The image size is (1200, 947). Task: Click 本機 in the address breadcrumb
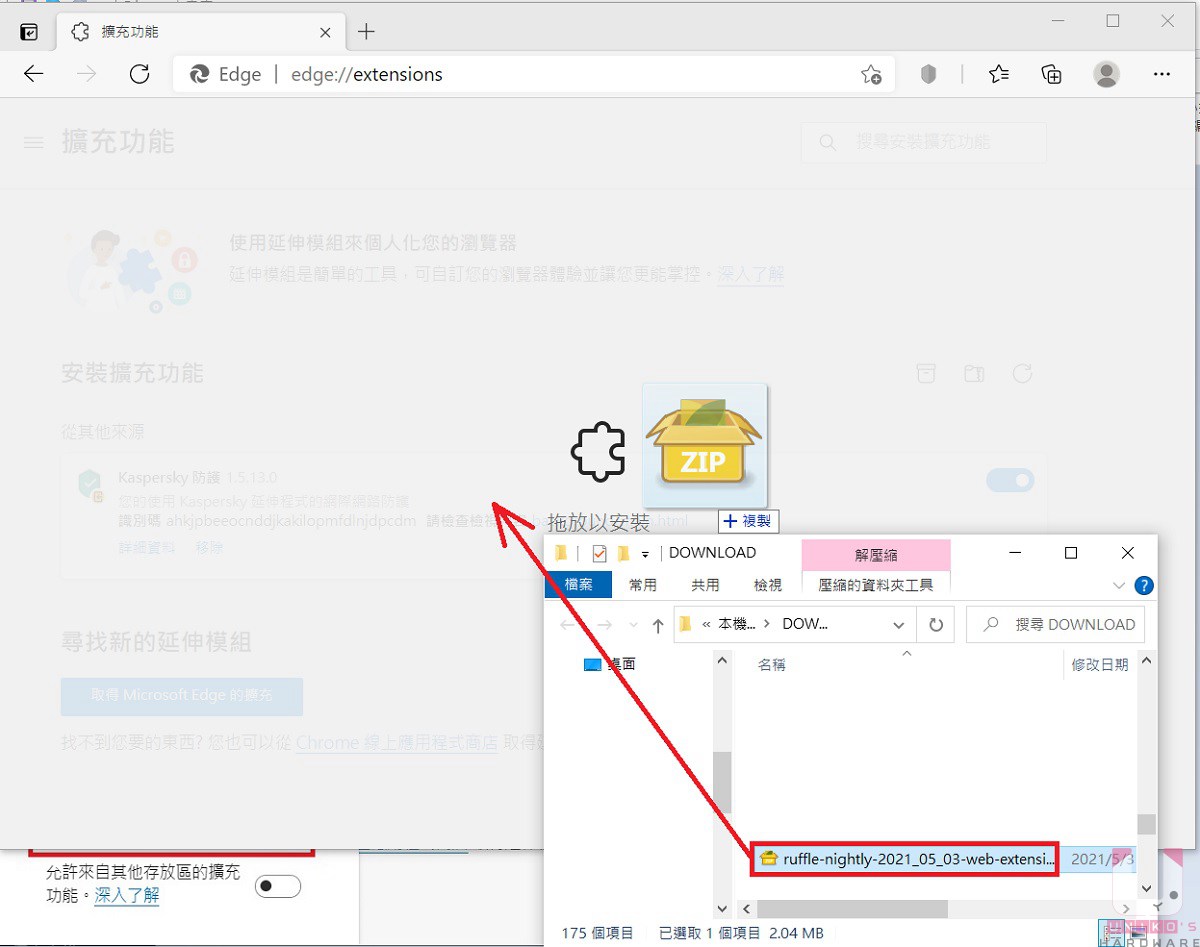point(735,624)
